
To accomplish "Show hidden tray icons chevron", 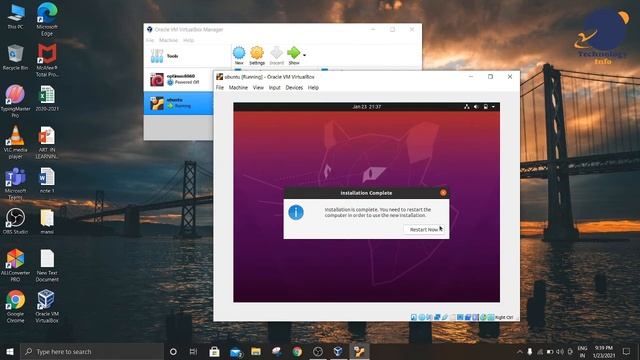I will pos(520,351).
